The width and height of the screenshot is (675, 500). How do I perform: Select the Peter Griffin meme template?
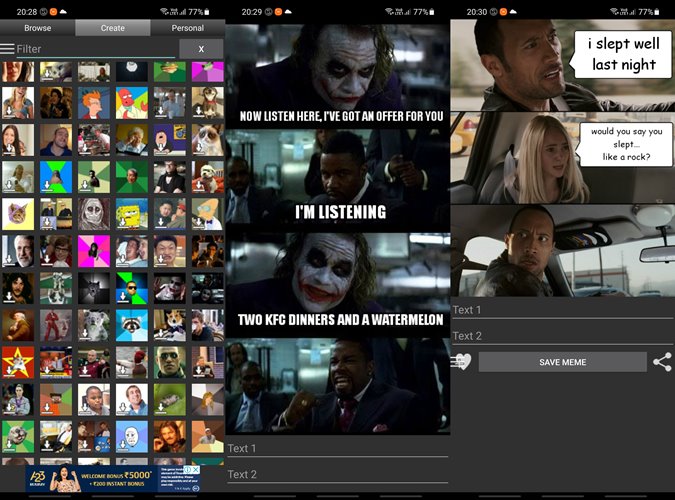tap(170, 140)
